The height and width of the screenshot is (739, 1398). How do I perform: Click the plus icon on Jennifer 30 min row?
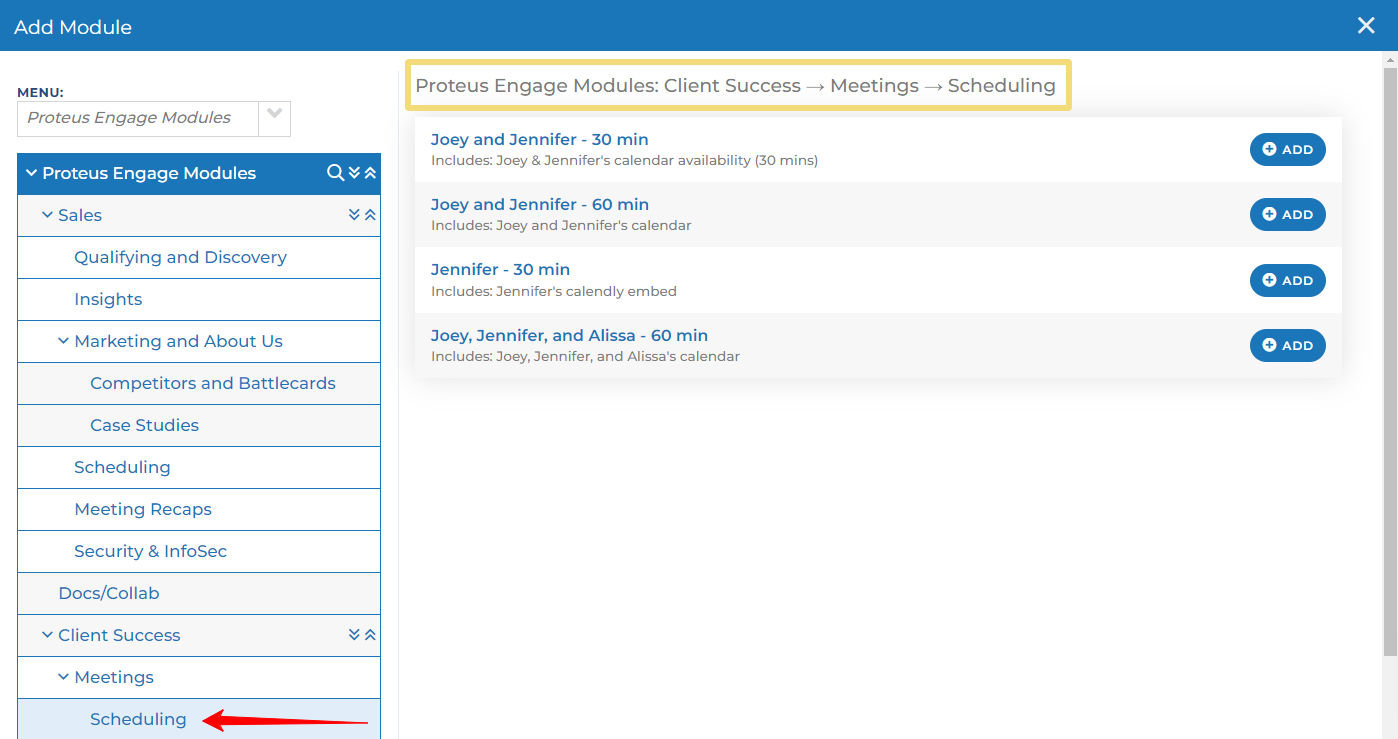point(1268,280)
